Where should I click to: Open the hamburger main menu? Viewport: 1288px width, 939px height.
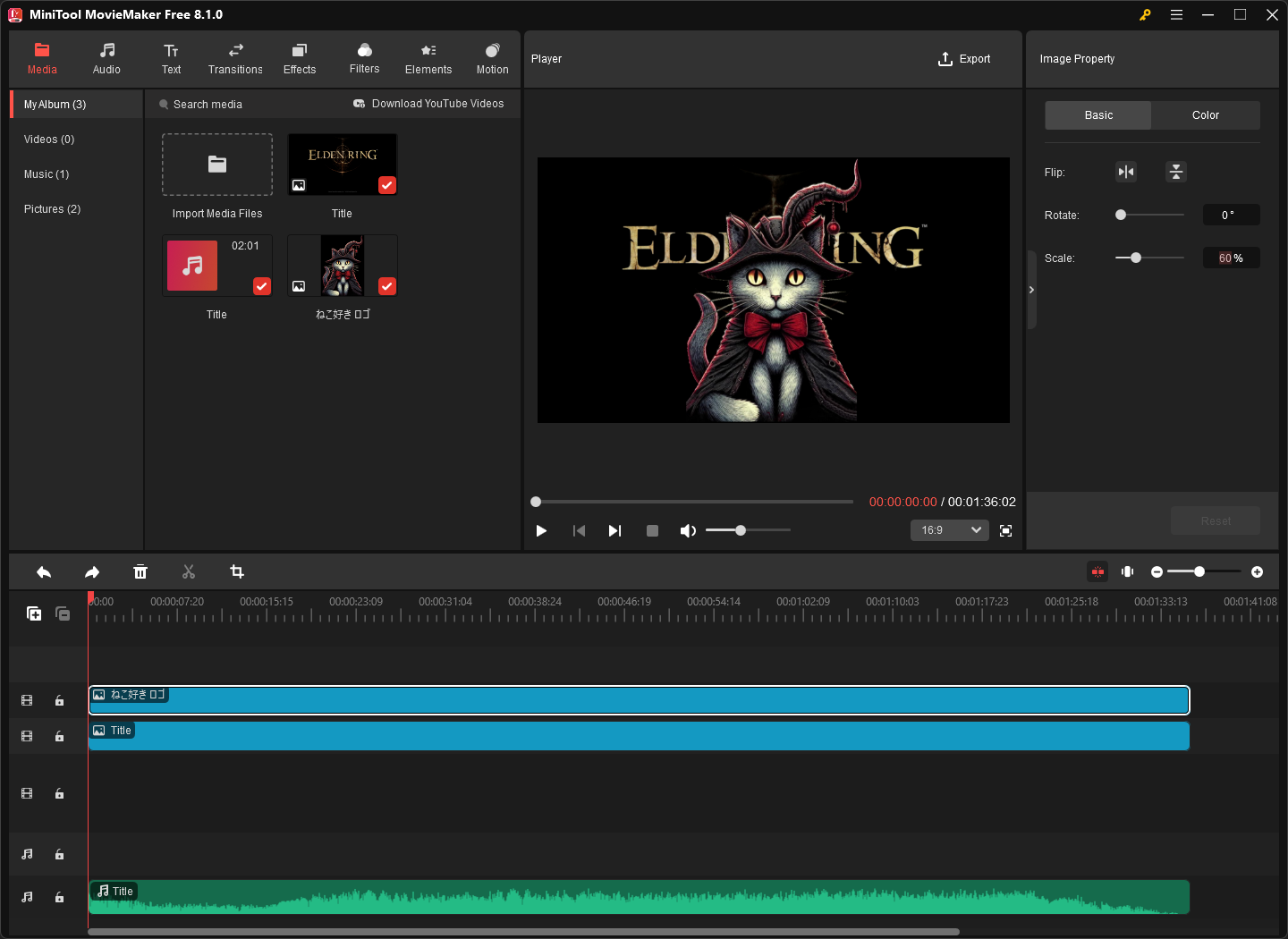click(1176, 15)
